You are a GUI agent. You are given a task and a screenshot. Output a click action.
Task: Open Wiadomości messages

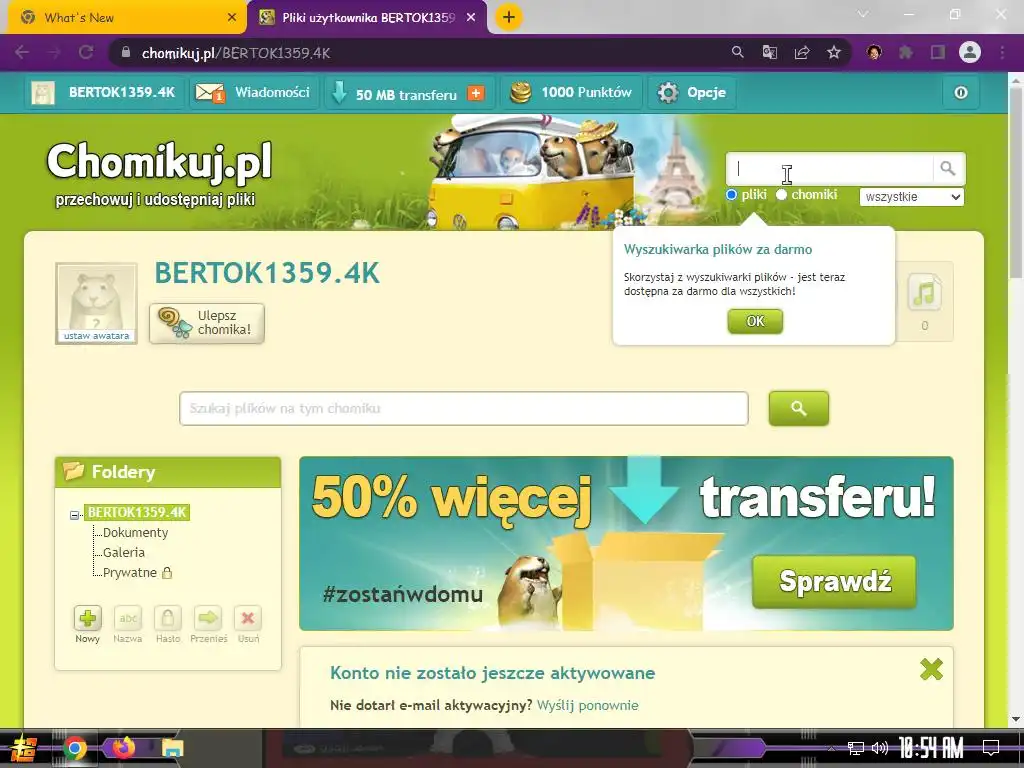253,93
